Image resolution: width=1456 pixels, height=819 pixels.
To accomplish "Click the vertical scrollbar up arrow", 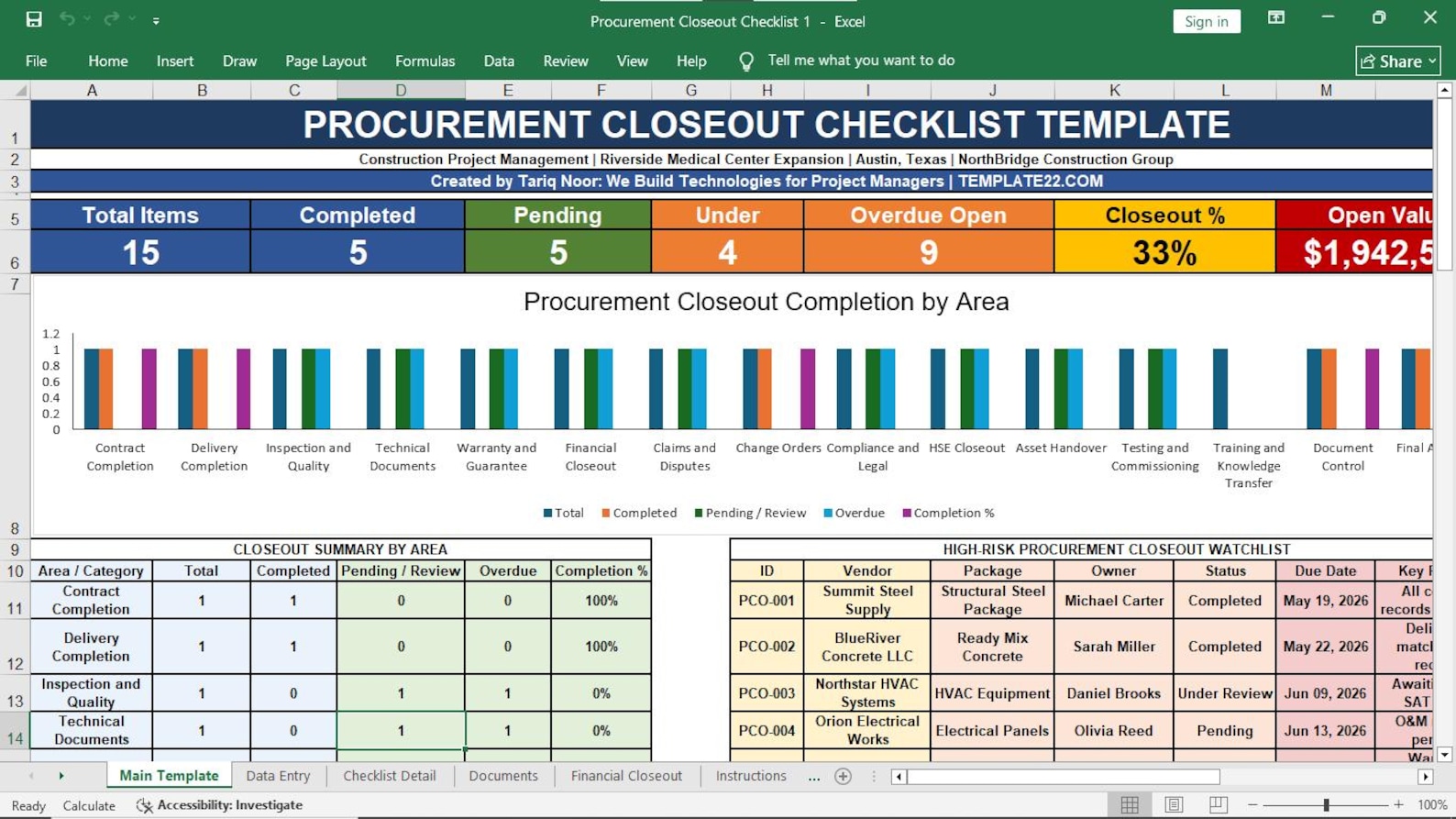I will [x=1444, y=90].
